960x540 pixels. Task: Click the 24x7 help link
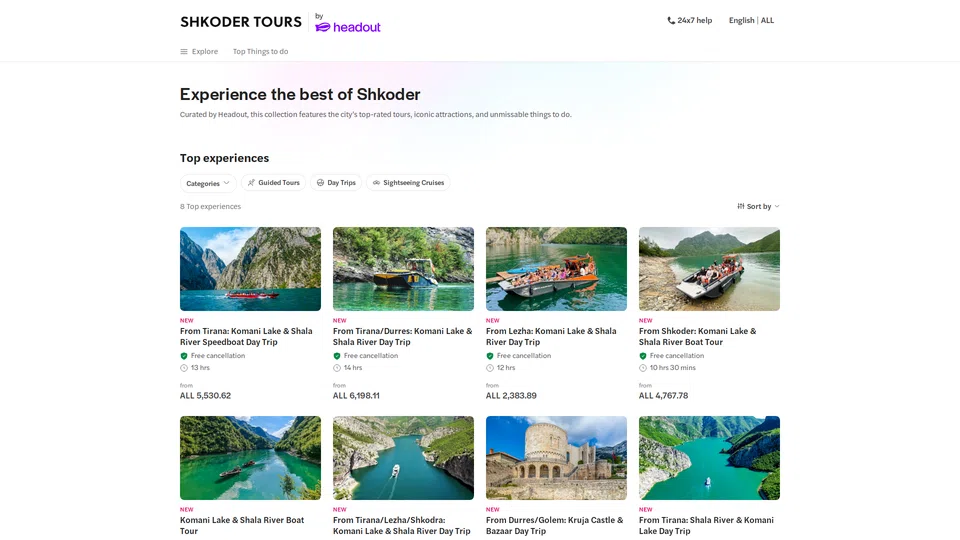click(x=689, y=20)
